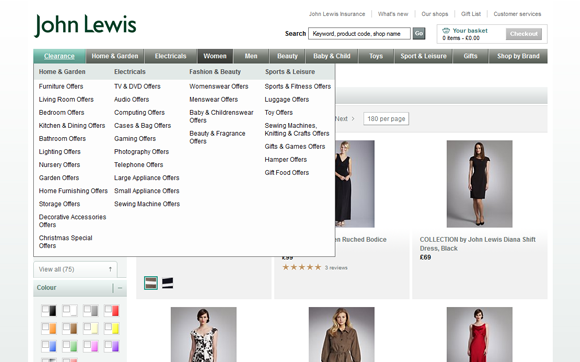Choose Kitchen & Dining Offers

[x=72, y=126]
